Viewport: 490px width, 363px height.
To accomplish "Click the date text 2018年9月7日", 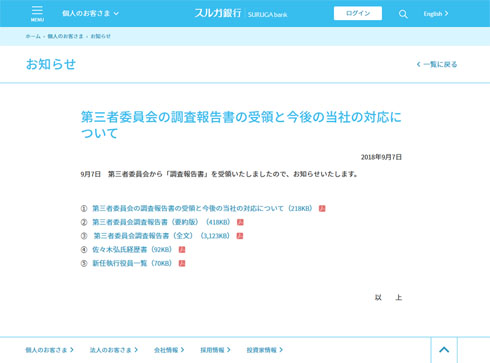I will (x=381, y=157).
